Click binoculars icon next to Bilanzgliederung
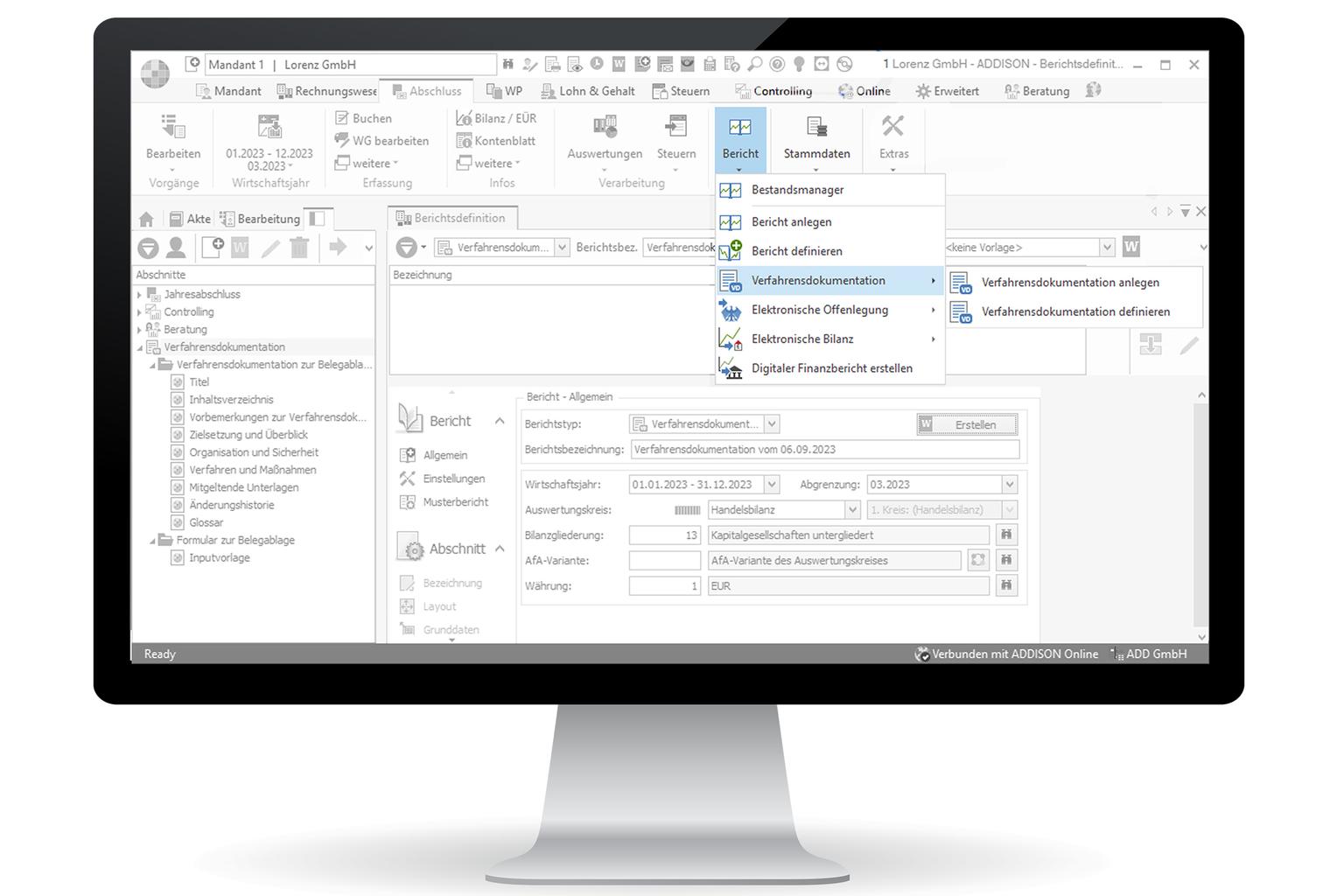 pos(1006,535)
